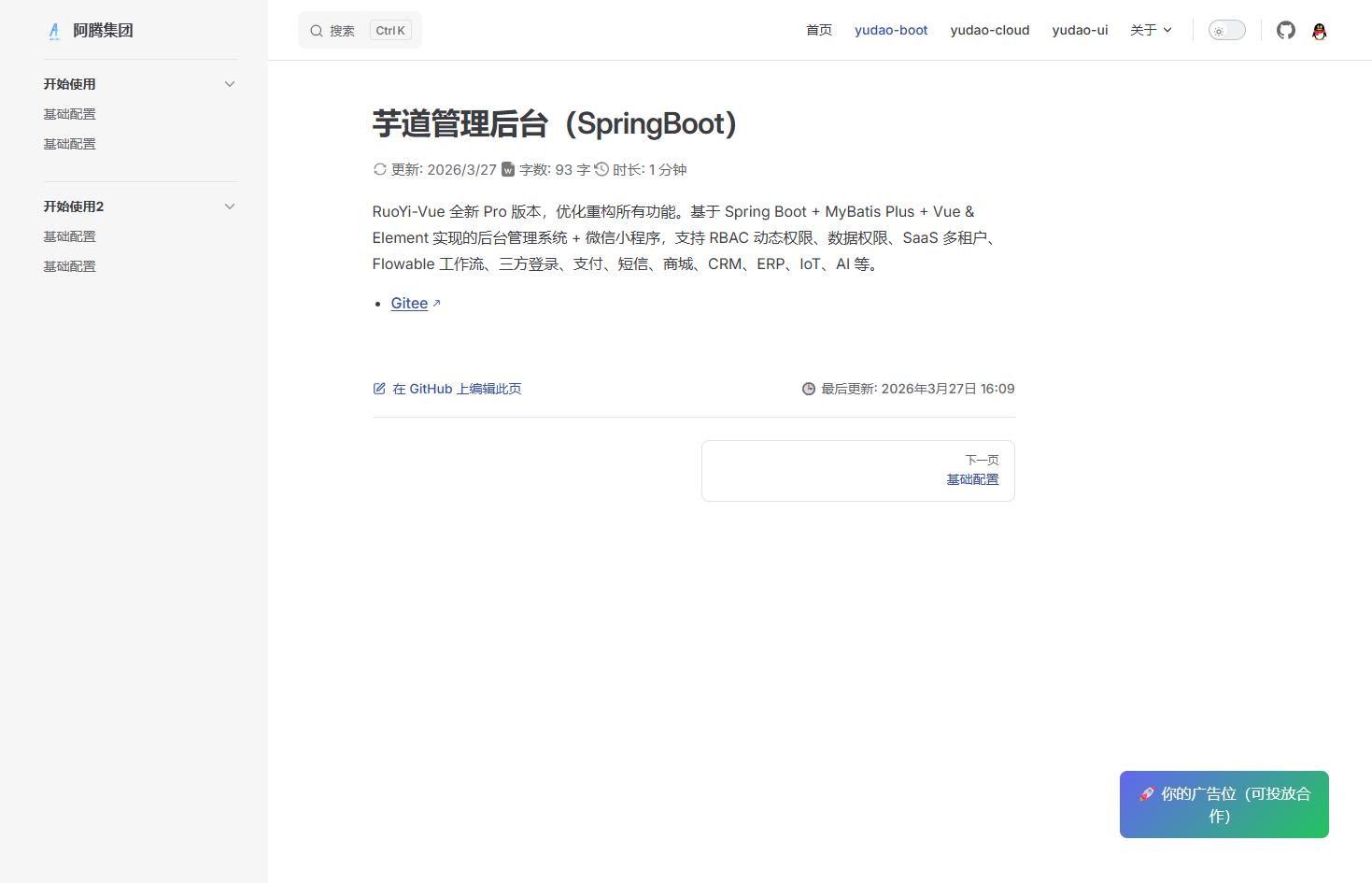This screenshot has width=1372, height=883.
Task: Click the 阿腾集团 logo icon
Action: click(54, 30)
